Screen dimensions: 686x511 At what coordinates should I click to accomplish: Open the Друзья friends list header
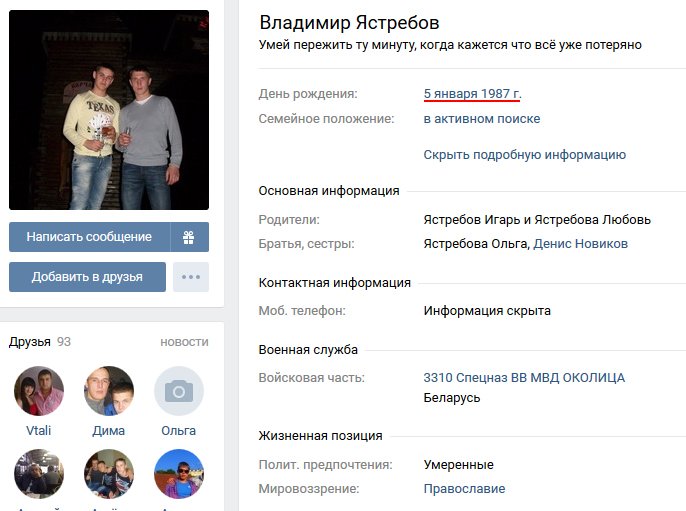click(x=30, y=342)
